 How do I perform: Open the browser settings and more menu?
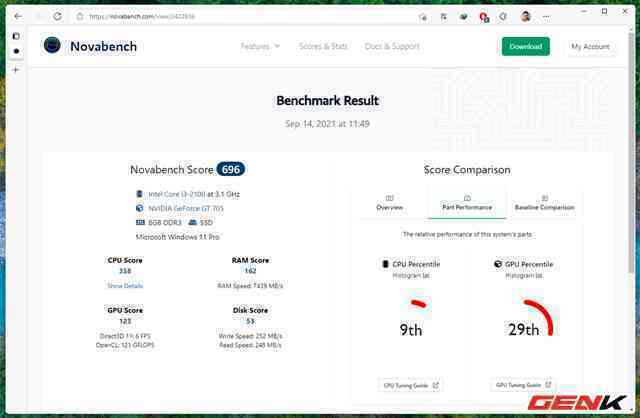click(x=547, y=17)
